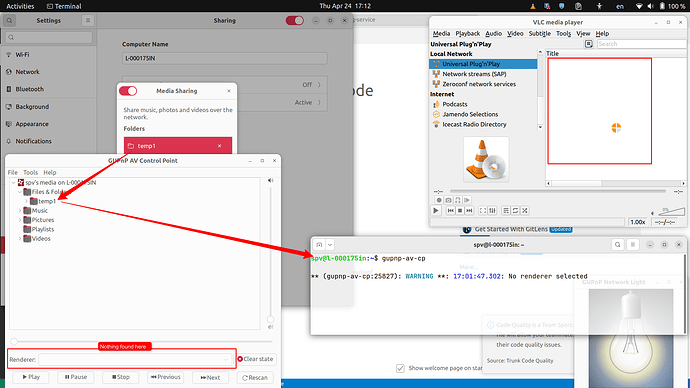Open VLC extended settings equalizer icon

coord(492,211)
